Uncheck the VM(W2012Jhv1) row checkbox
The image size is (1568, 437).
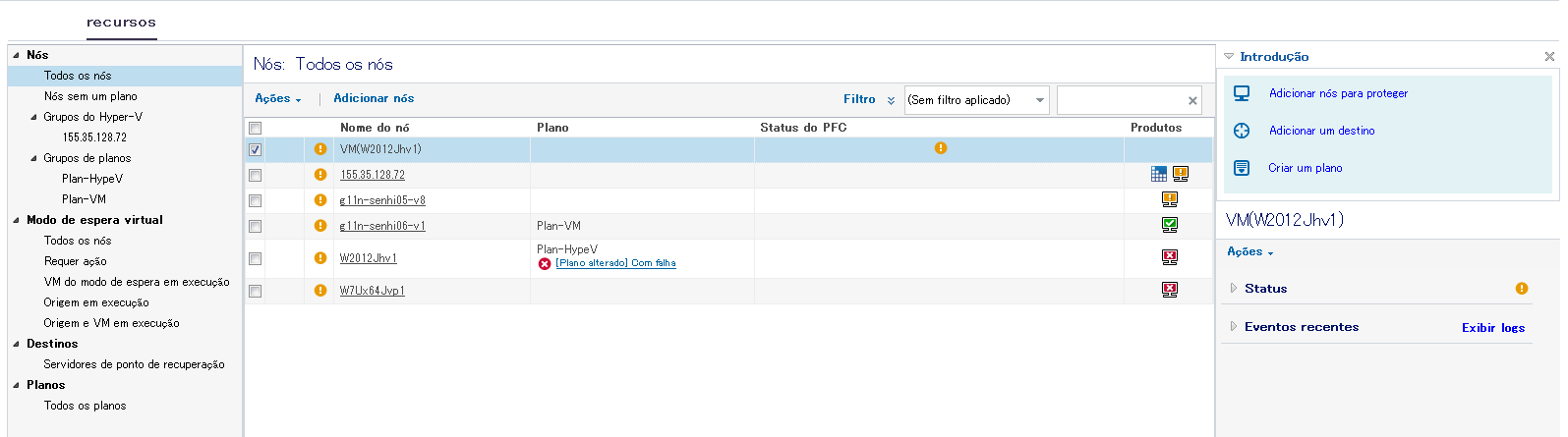pos(256,150)
